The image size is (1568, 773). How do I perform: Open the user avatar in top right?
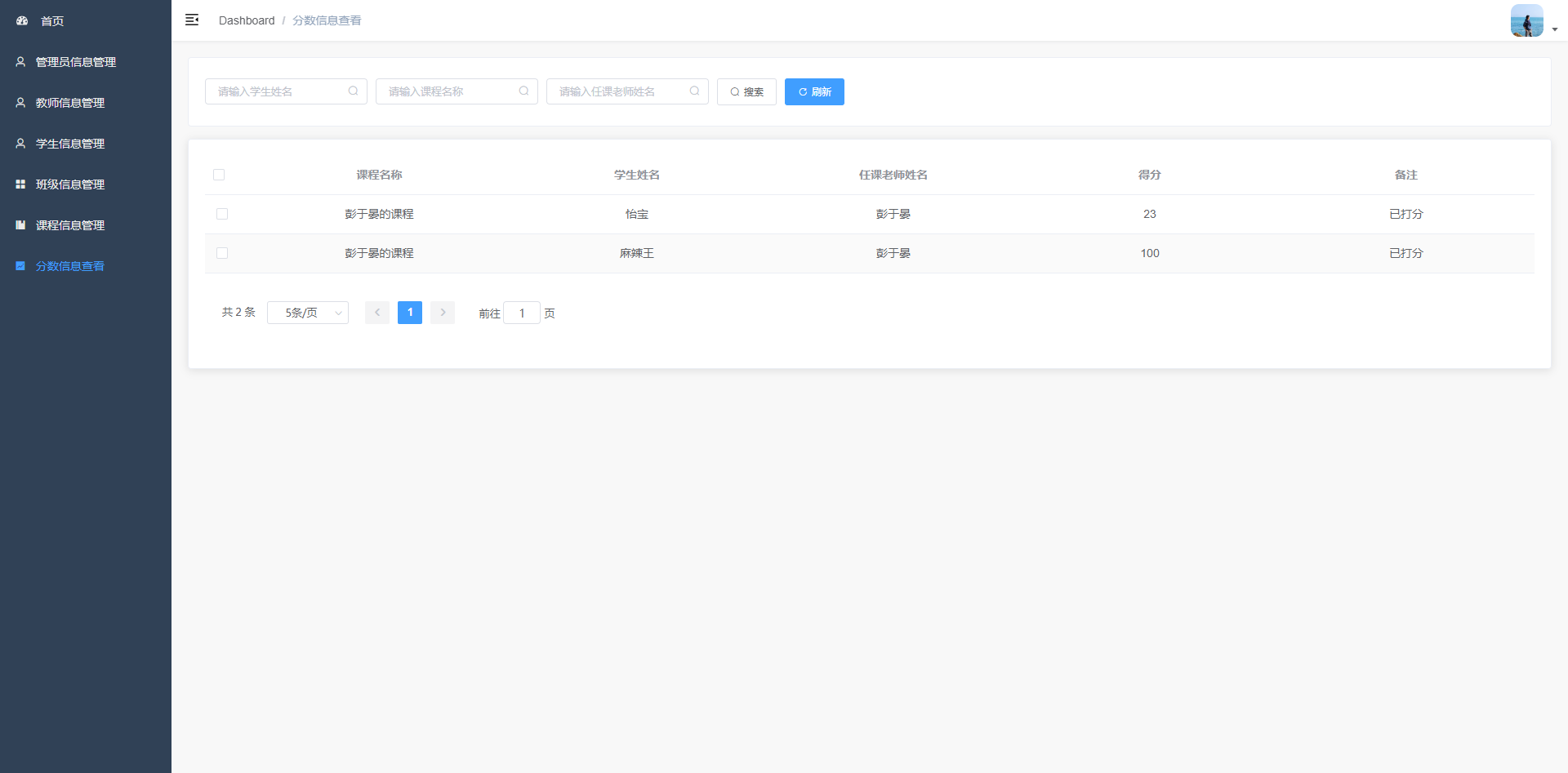pyautogui.click(x=1526, y=20)
